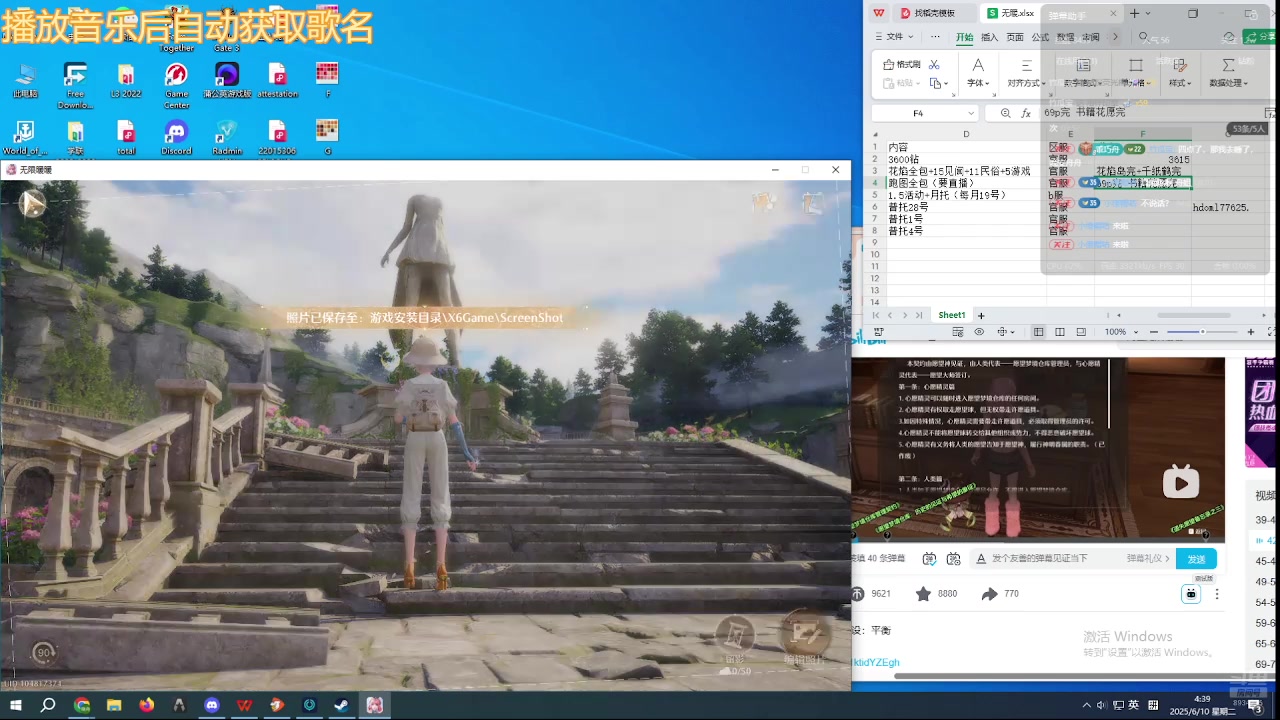
Task: Click the 格式刷 format painter in WPS
Action: 901,64
